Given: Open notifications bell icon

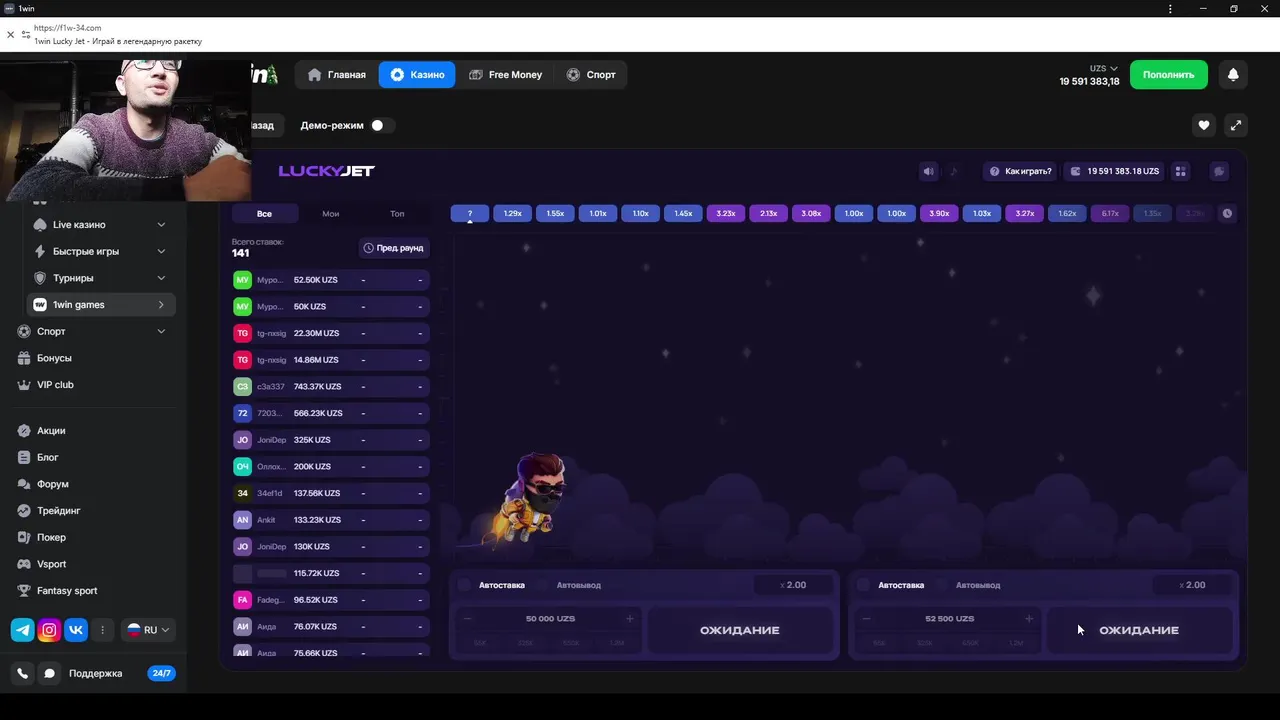Looking at the screenshot, I should (x=1233, y=75).
